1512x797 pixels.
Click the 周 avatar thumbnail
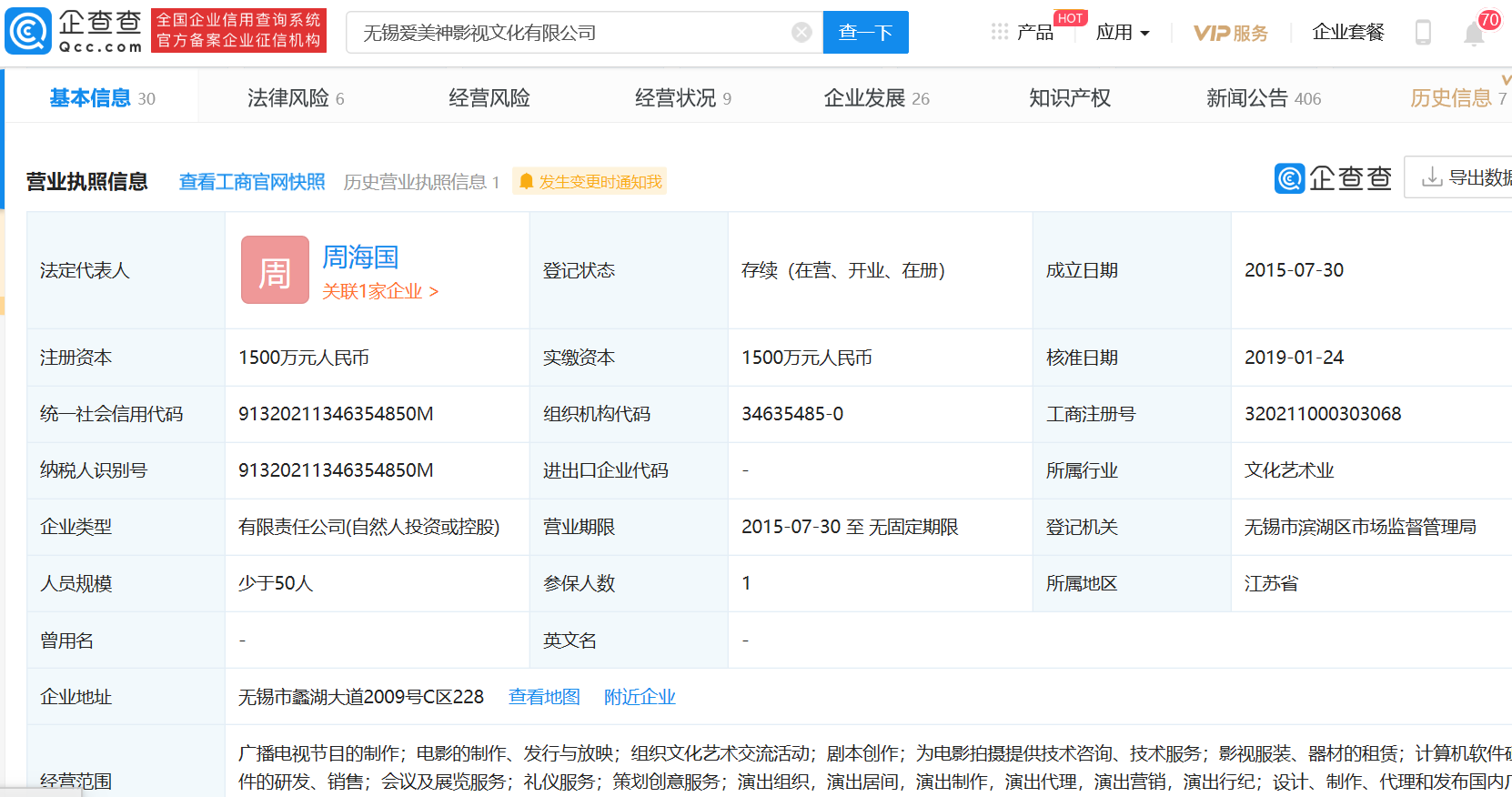(275, 270)
